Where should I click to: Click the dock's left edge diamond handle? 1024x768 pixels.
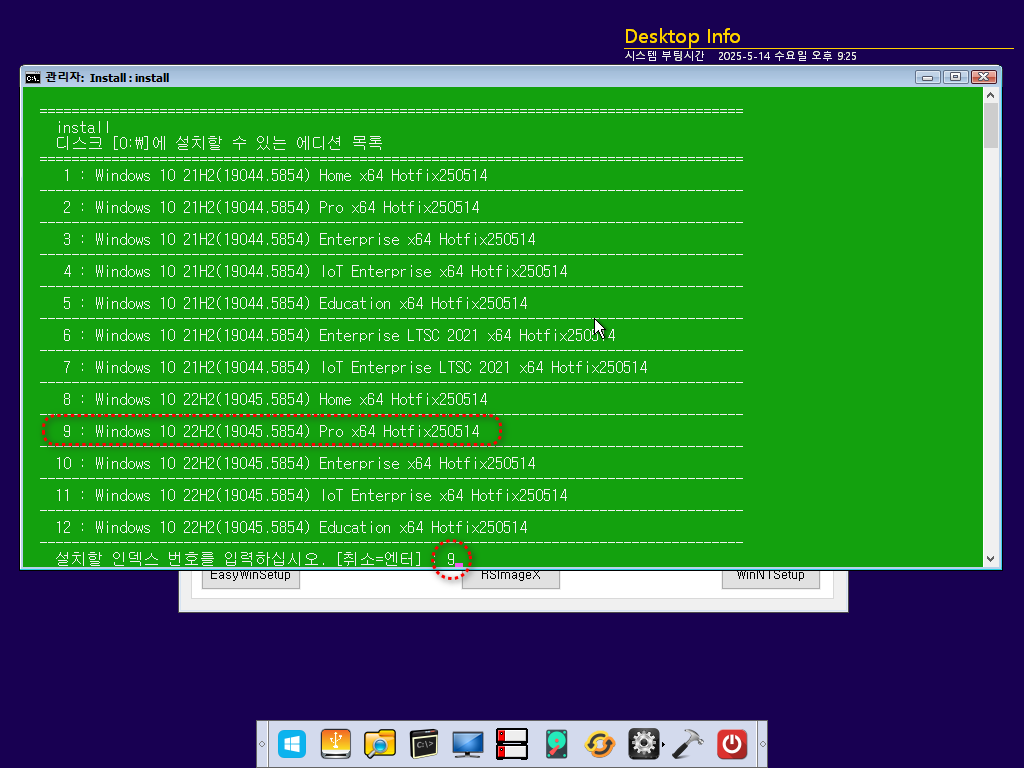[262, 744]
